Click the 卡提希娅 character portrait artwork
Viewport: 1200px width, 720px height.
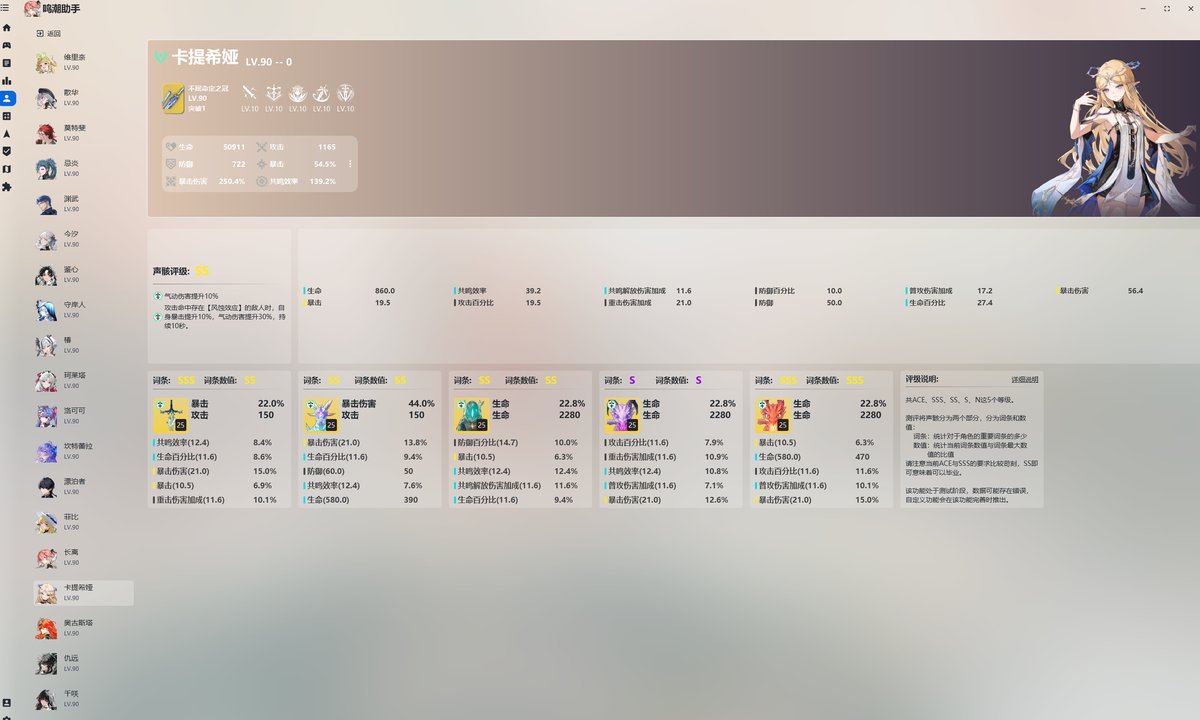click(1113, 136)
